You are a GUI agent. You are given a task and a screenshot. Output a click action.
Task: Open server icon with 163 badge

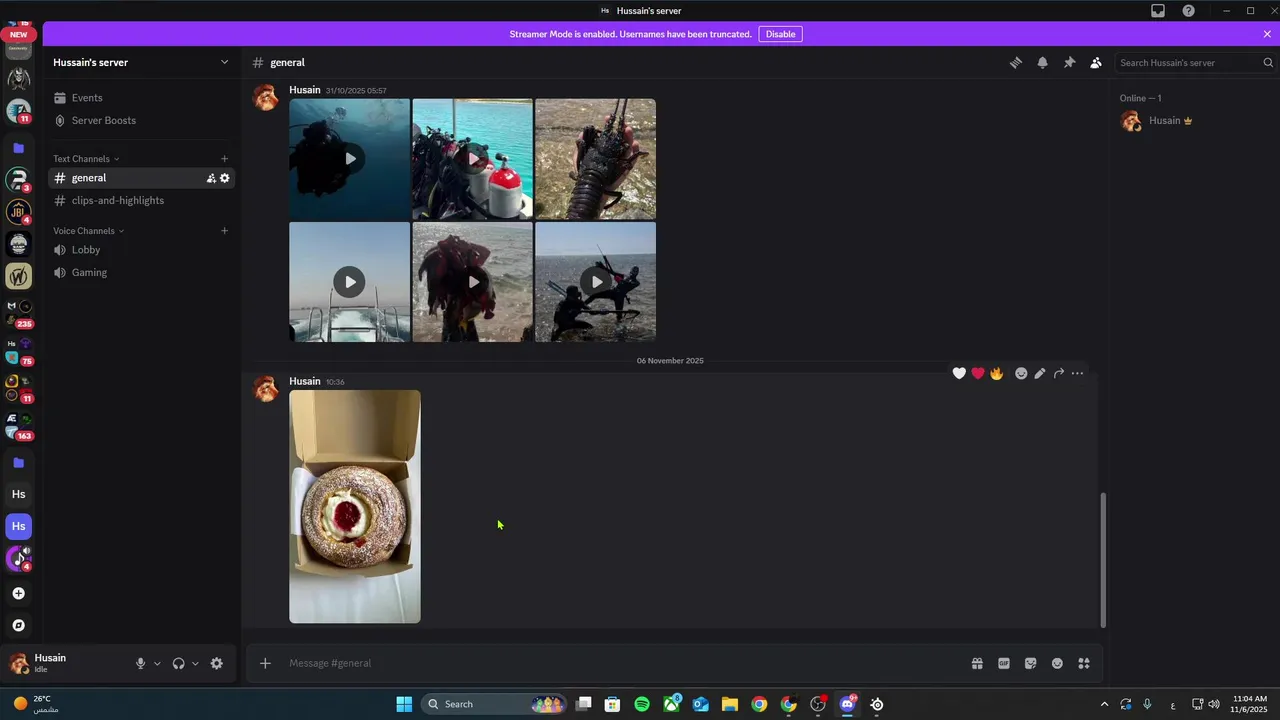(x=18, y=426)
